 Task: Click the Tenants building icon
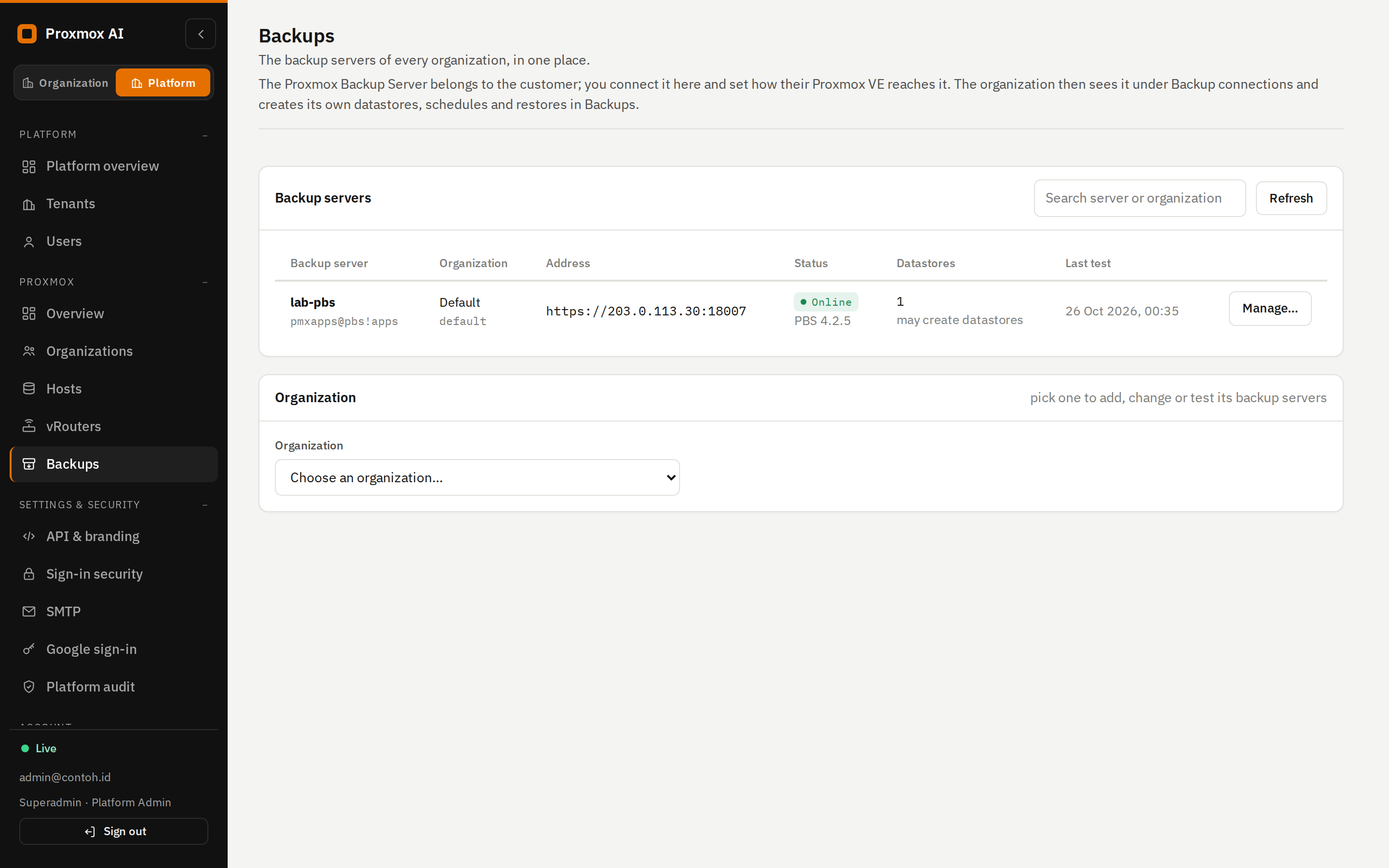tap(29, 204)
